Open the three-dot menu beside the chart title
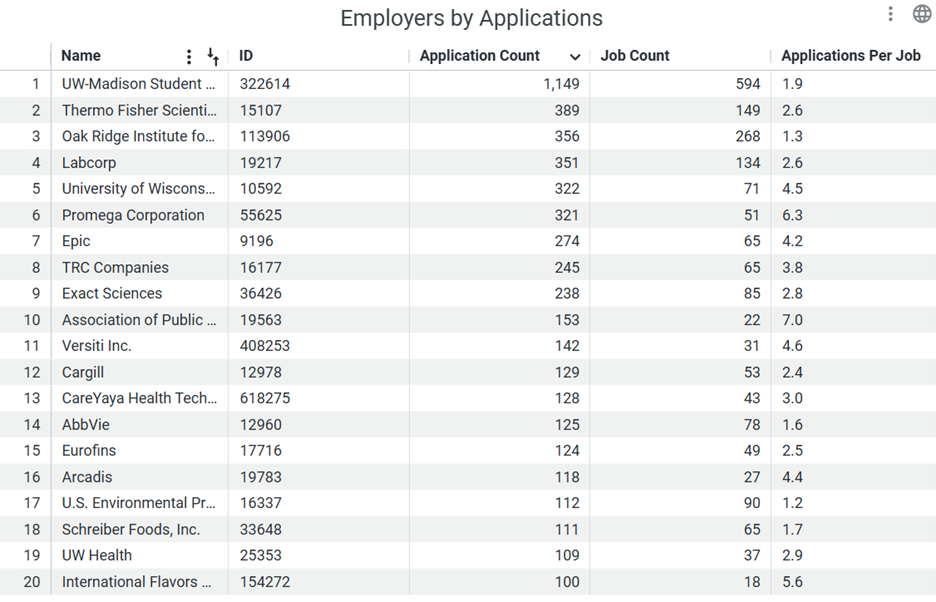Screen dimensions: 936x602 890,14
